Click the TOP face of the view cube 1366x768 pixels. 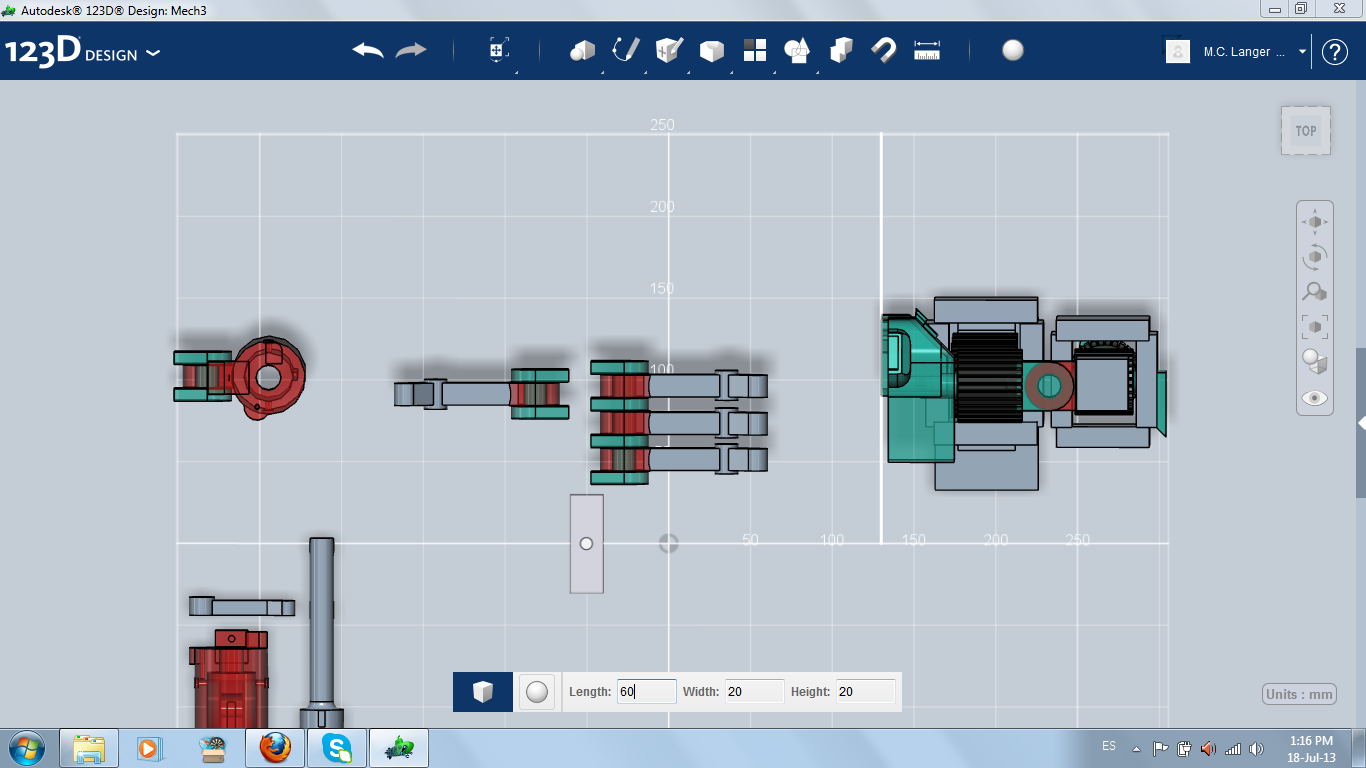coord(1306,131)
